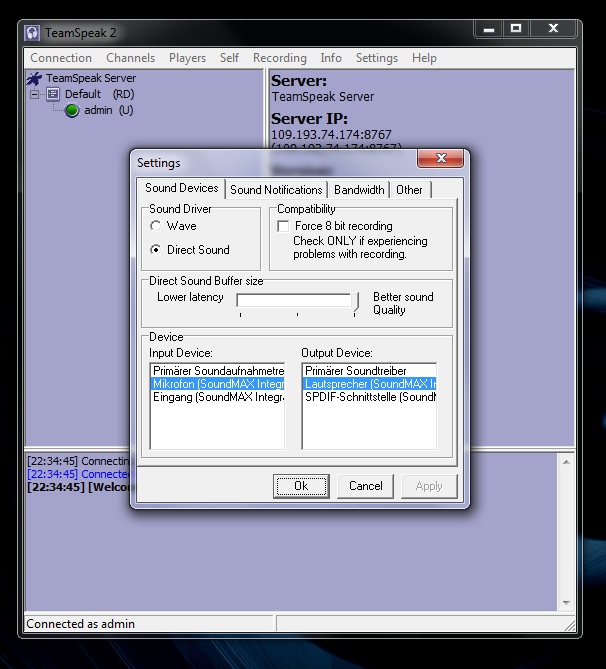
Task: Select Mikrofon (SoundMAX) input device
Action: (218, 384)
